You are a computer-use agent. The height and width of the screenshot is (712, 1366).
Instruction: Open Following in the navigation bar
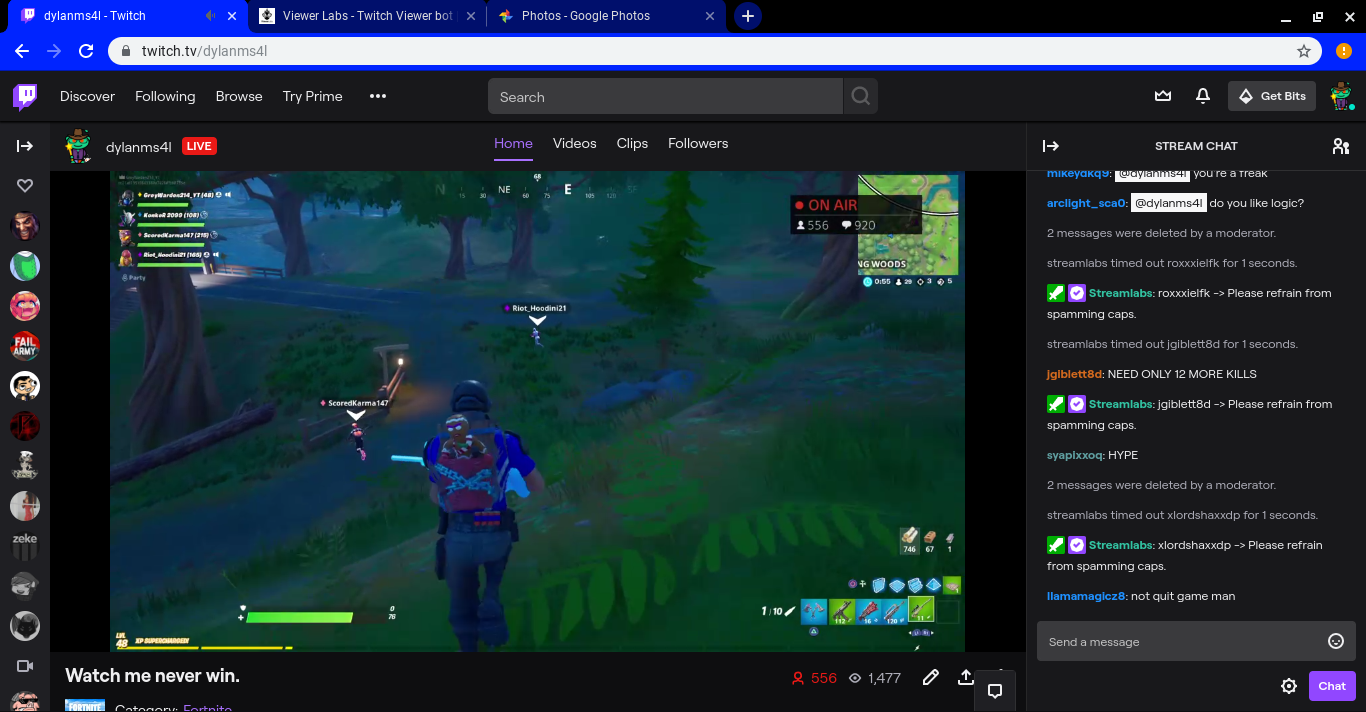tap(165, 96)
